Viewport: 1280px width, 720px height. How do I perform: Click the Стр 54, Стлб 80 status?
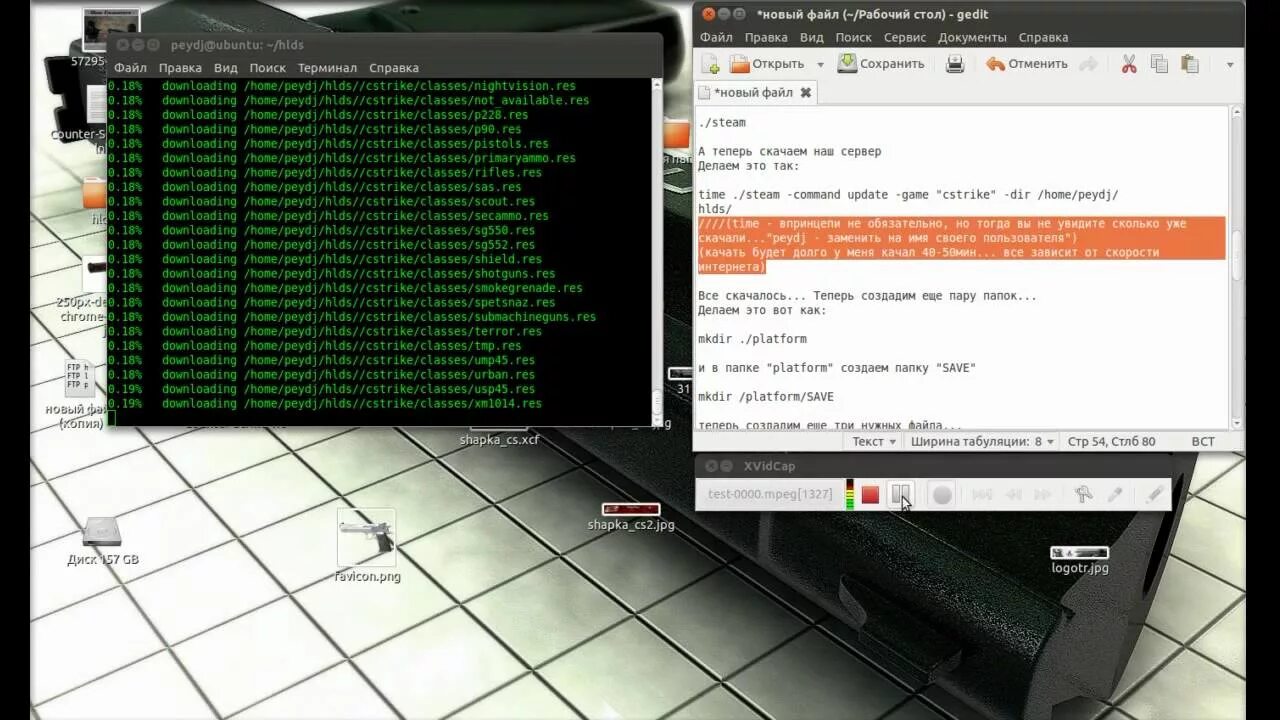pyautogui.click(x=1111, y=441)
